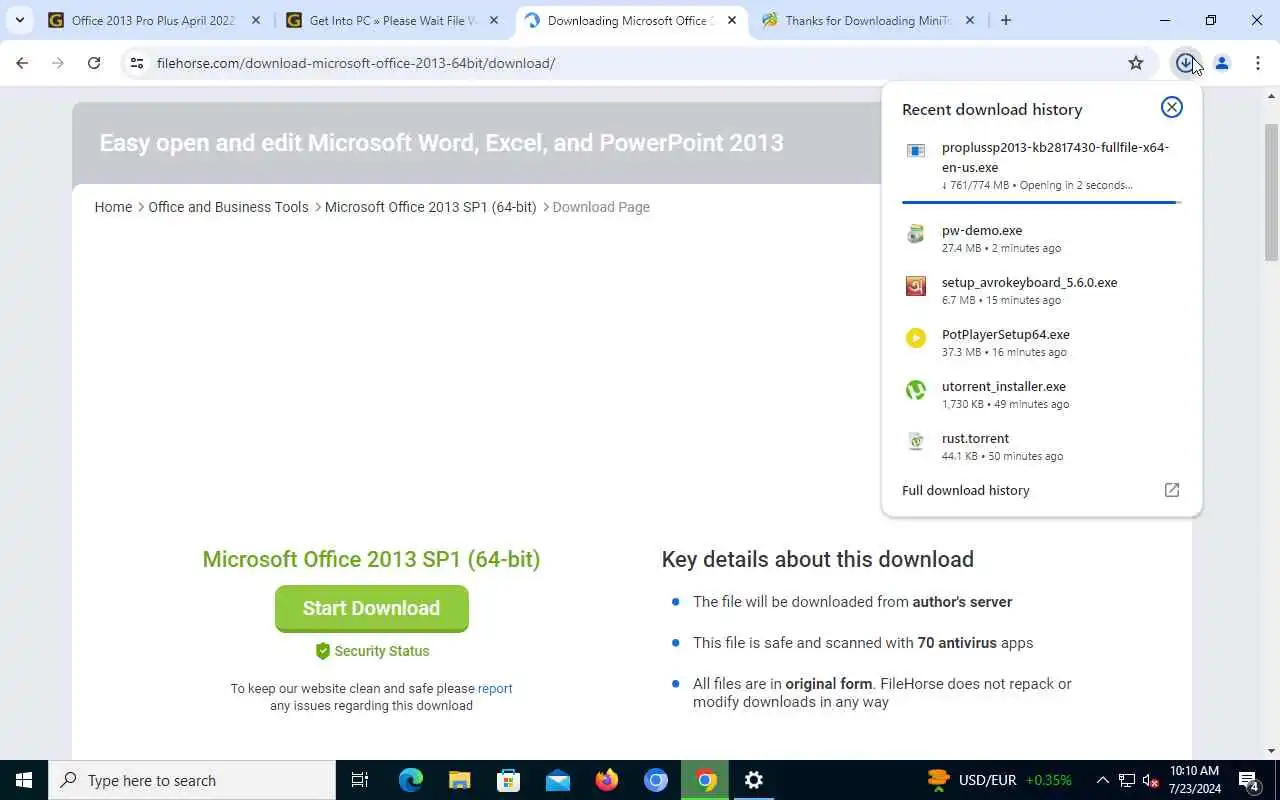1280x800 pixels.
Task: Open the notification center icon
Action: [x=1249, y=780]
